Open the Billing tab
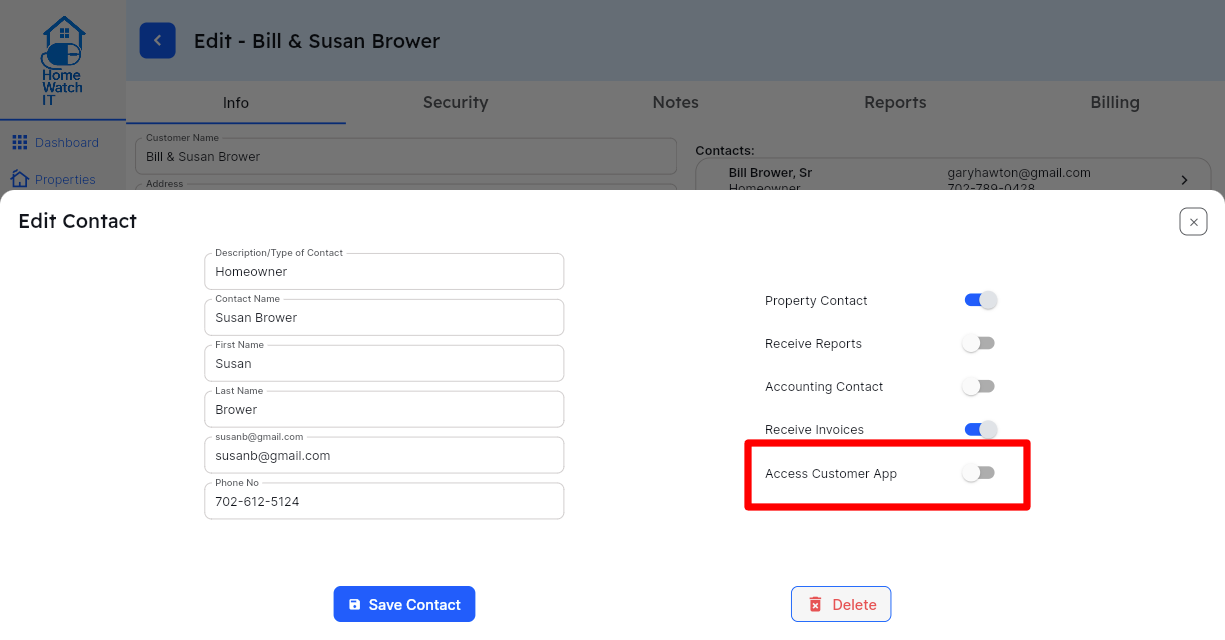 [1115, 102]
